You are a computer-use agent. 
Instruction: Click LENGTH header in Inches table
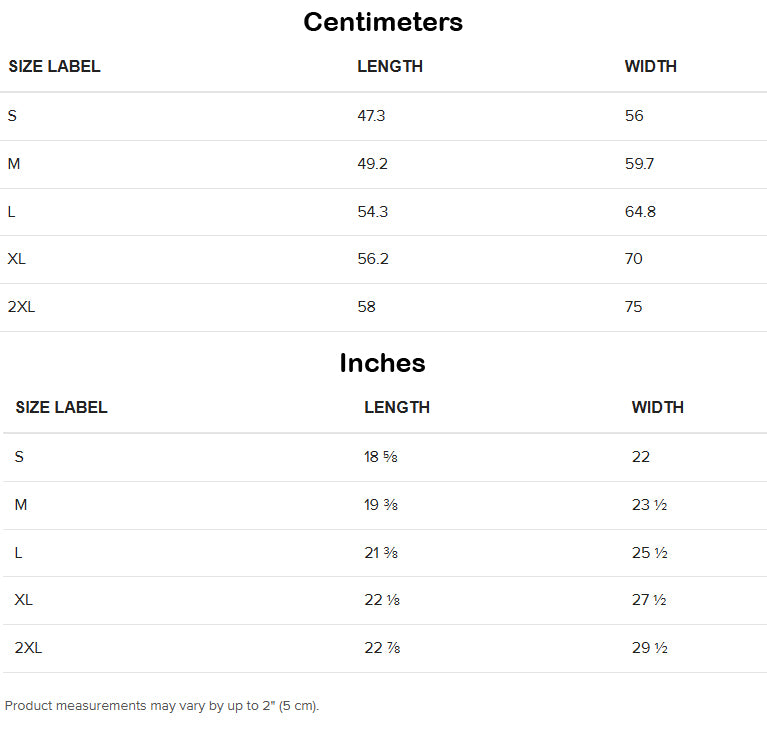pos(397,408)
